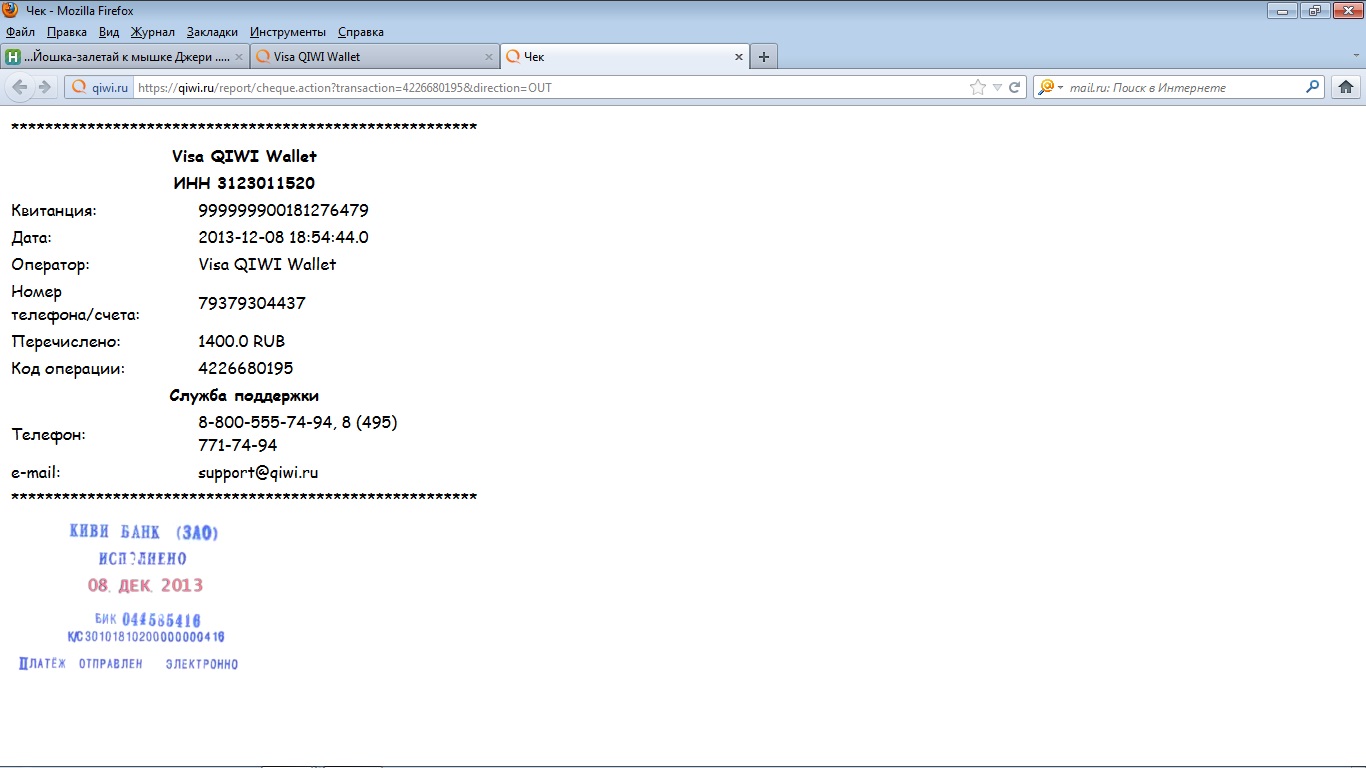Open the Home page button
The image size is (1366, 768).
1345,87
